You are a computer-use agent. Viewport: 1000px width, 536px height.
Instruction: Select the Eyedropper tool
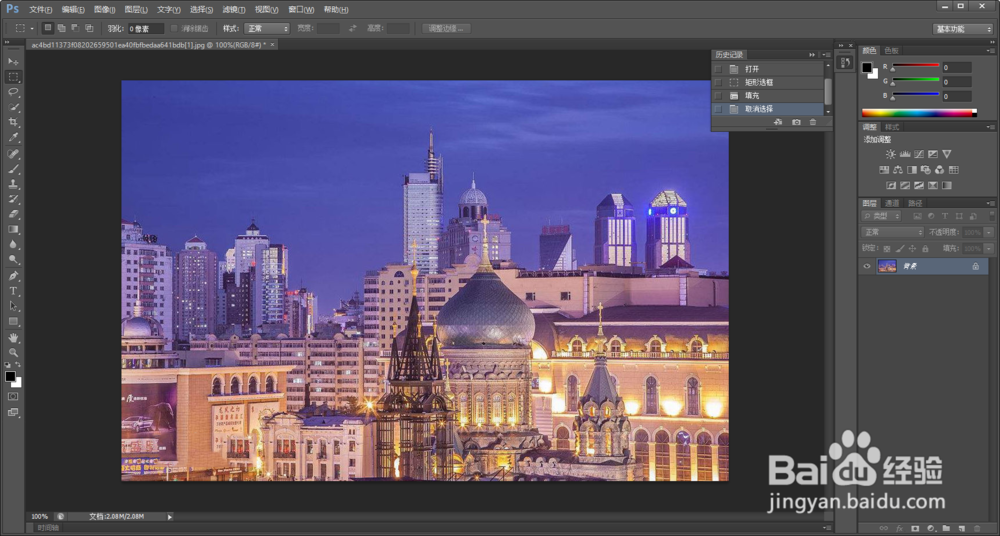(x=13, y=138)
